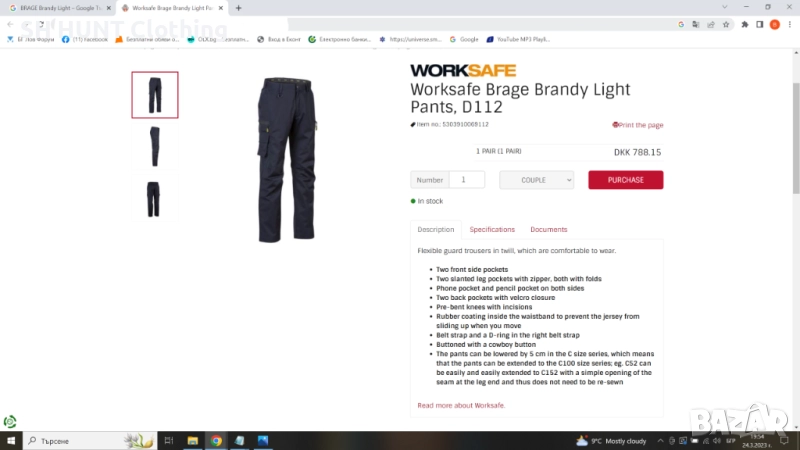Viewport: 800px width, 450px height.
Task: Switch to the Specifications tab
Action: pos(492,230)
